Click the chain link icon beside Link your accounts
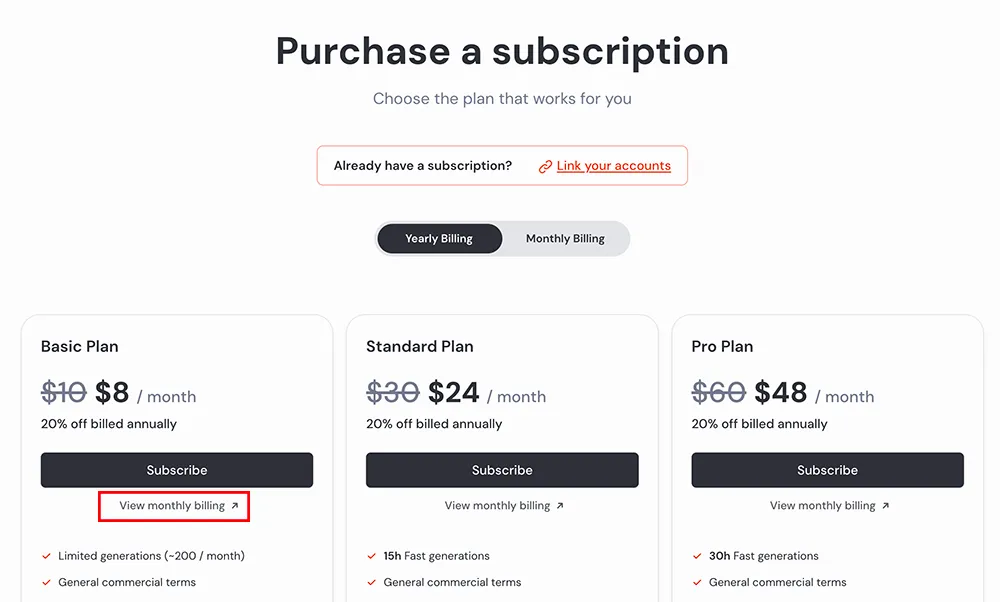 [x=545, y=167]
